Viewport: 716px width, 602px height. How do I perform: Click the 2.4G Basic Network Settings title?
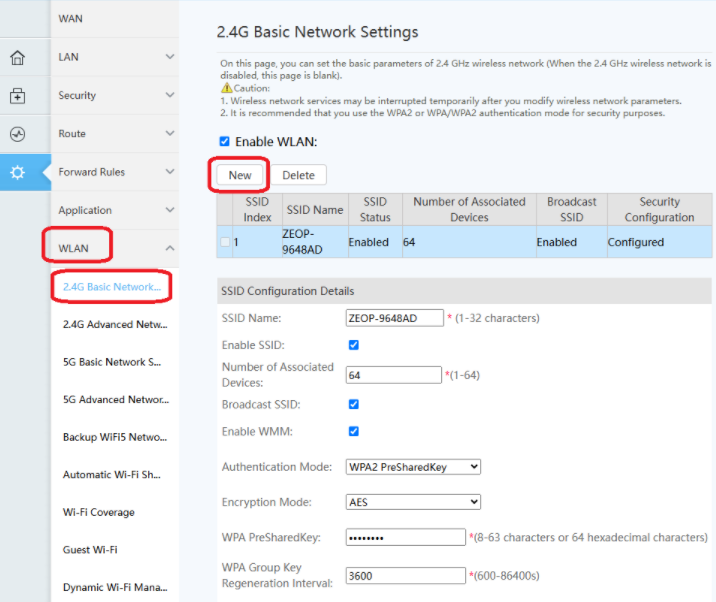pos(317,32)
